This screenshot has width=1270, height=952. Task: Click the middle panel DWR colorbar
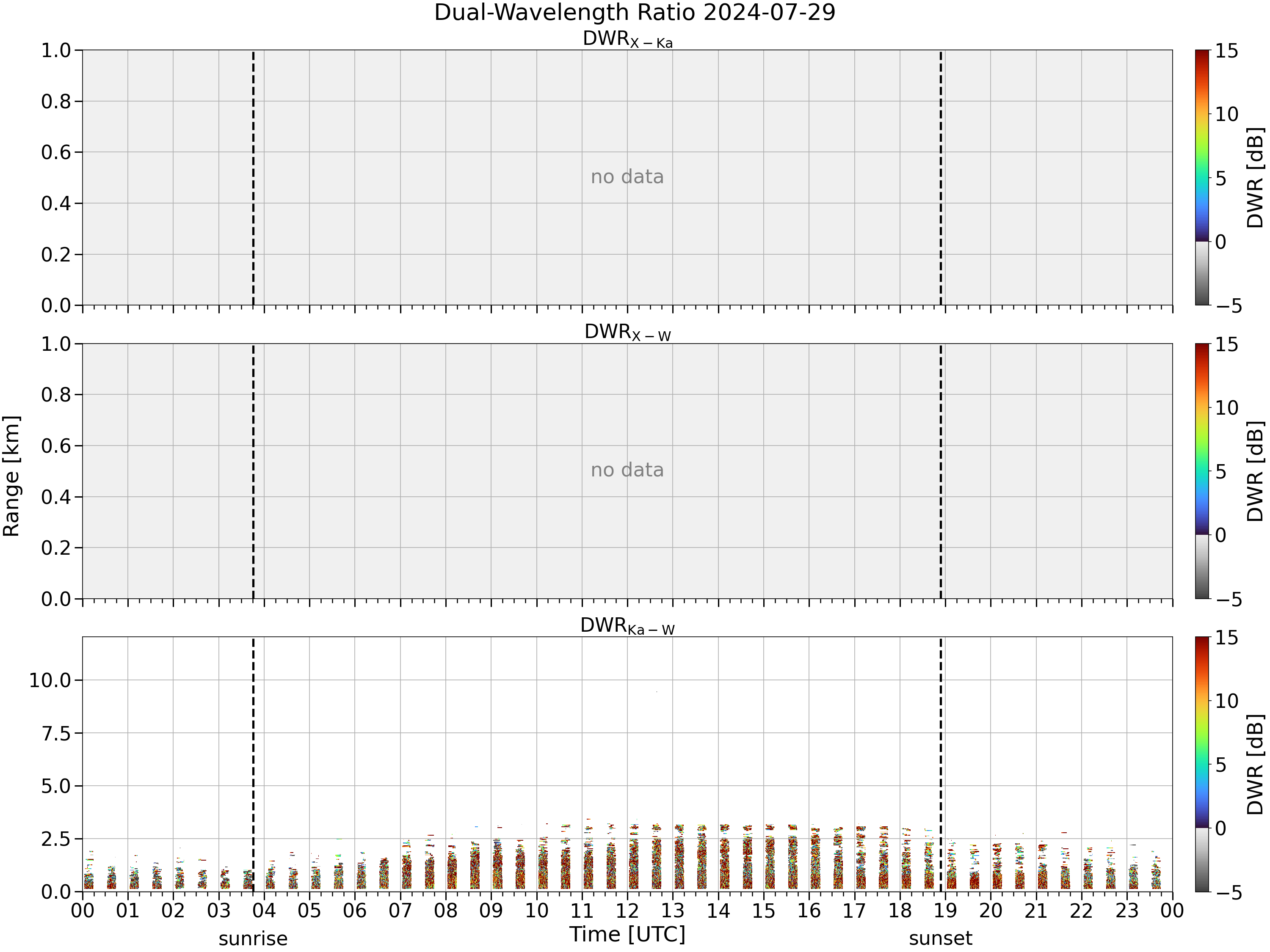(x=1202, y=471)
